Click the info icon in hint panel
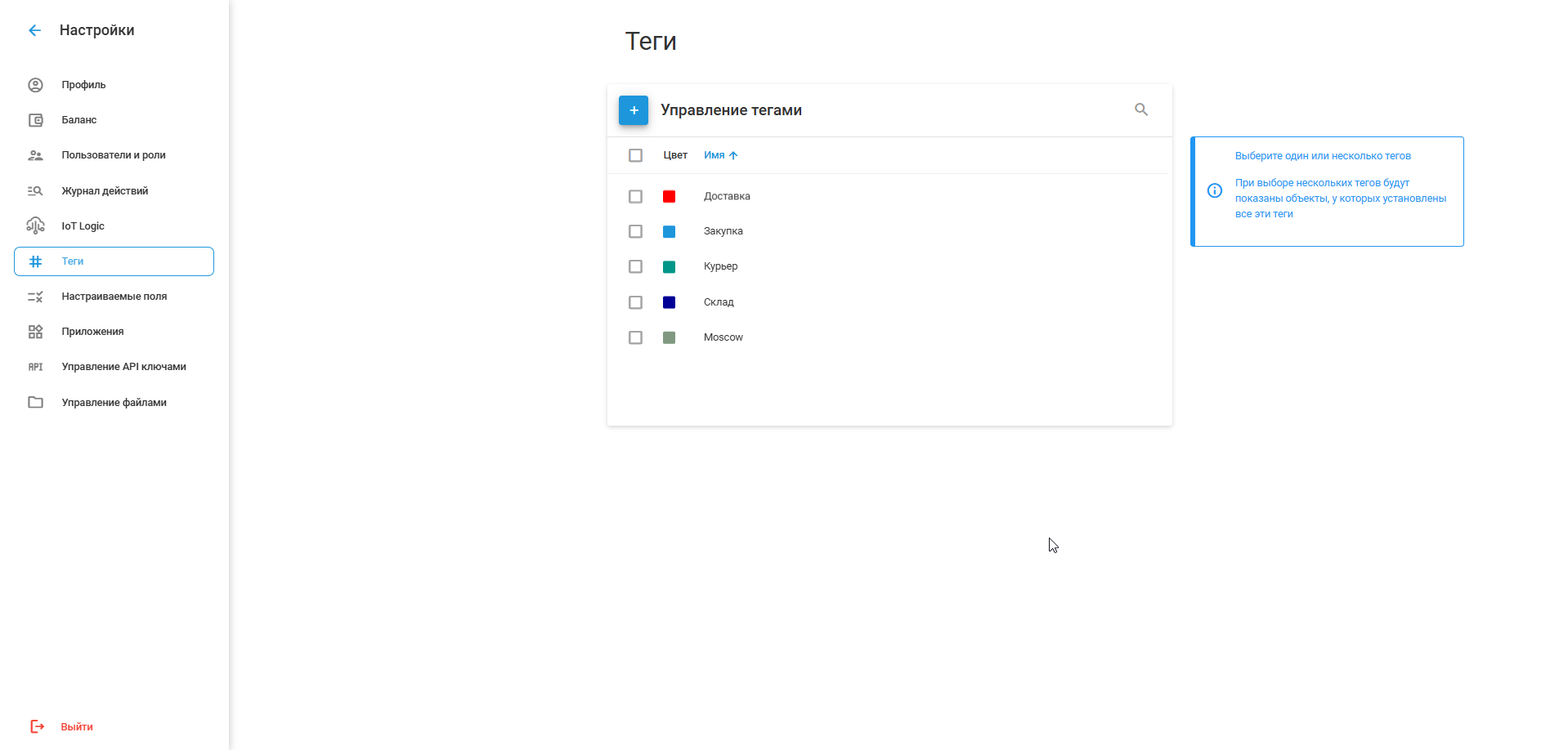The height and width of the screenshot is (750, 1568). 1215,191
